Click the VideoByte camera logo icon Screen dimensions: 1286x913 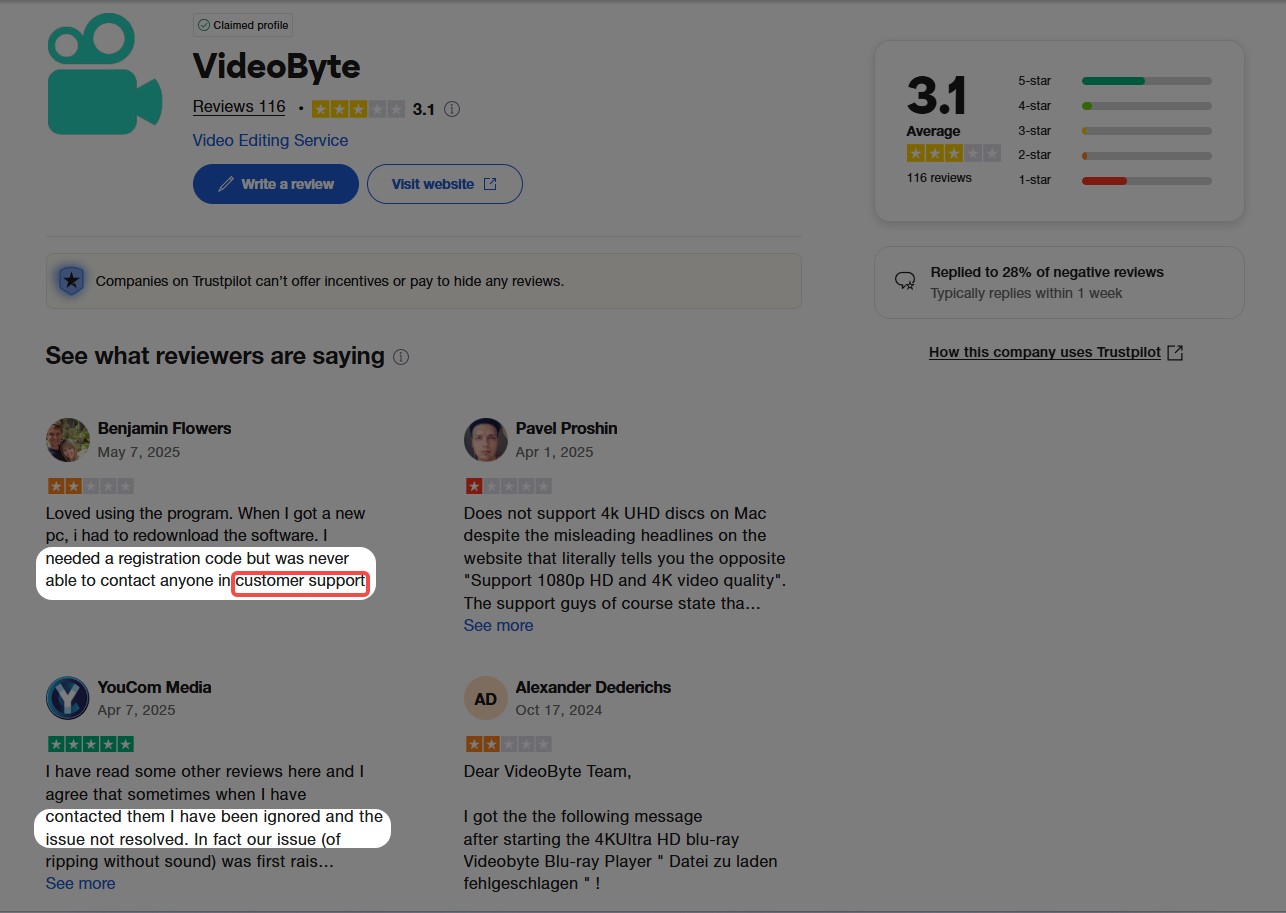coord(104,73)
